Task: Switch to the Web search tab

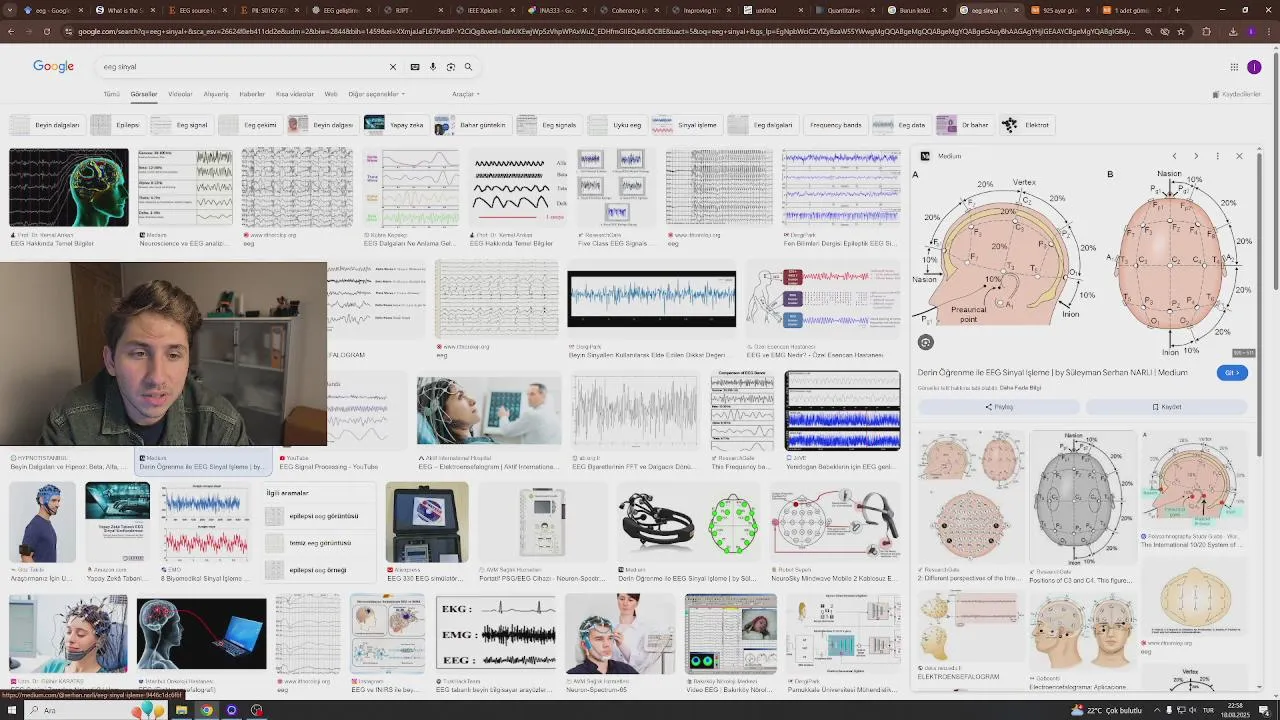Action: tap(331, 94)
